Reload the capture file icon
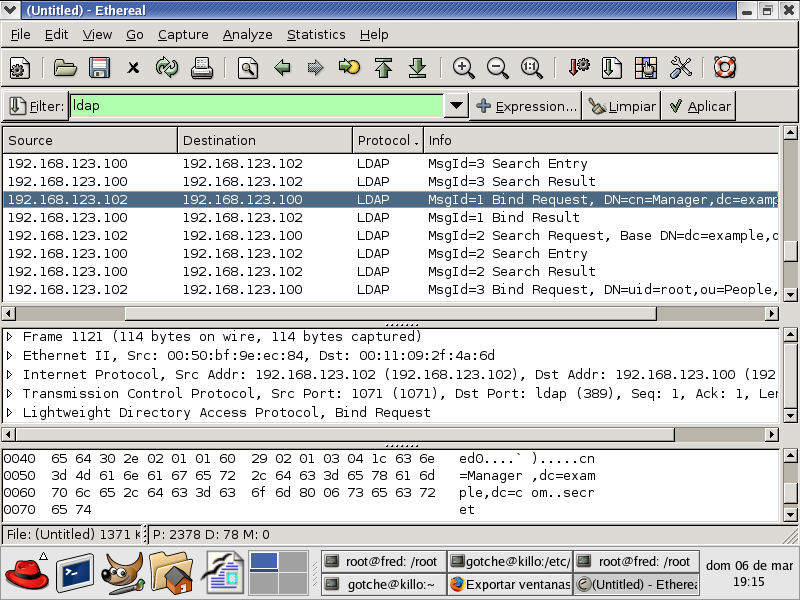Viewport: 800px width, 600px height. [167, 67]
